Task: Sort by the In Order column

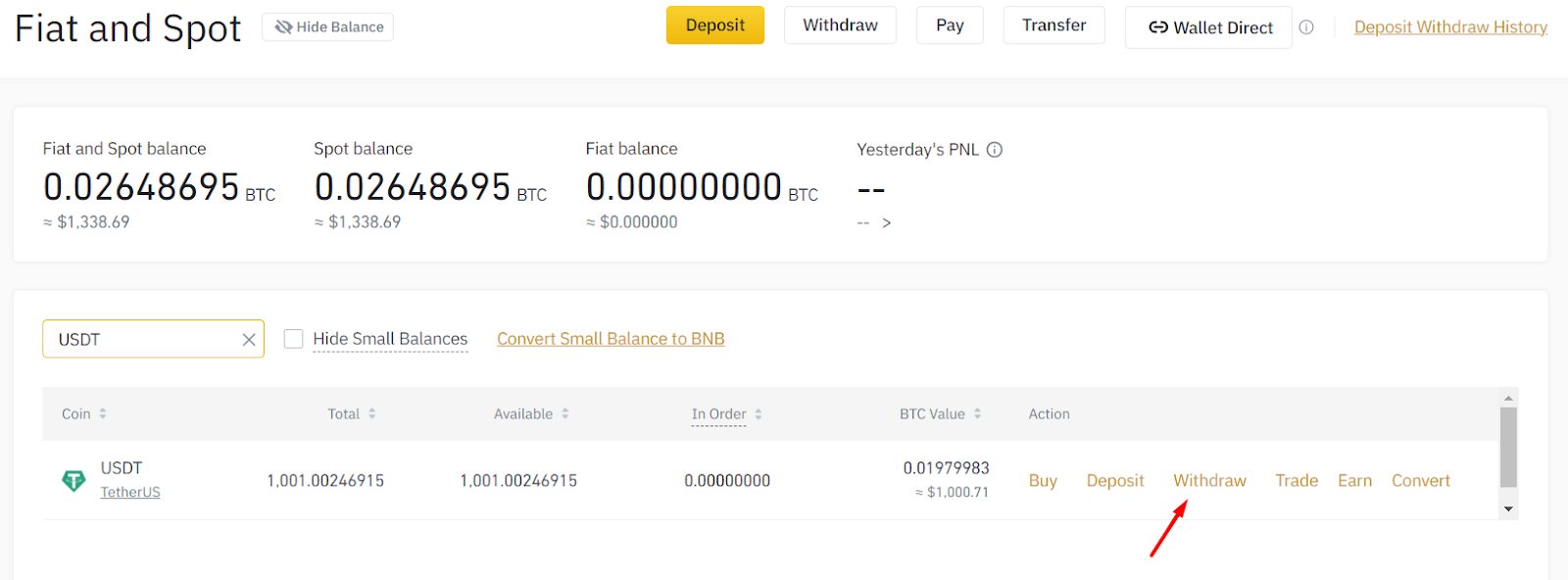Action: click(727, 414)
